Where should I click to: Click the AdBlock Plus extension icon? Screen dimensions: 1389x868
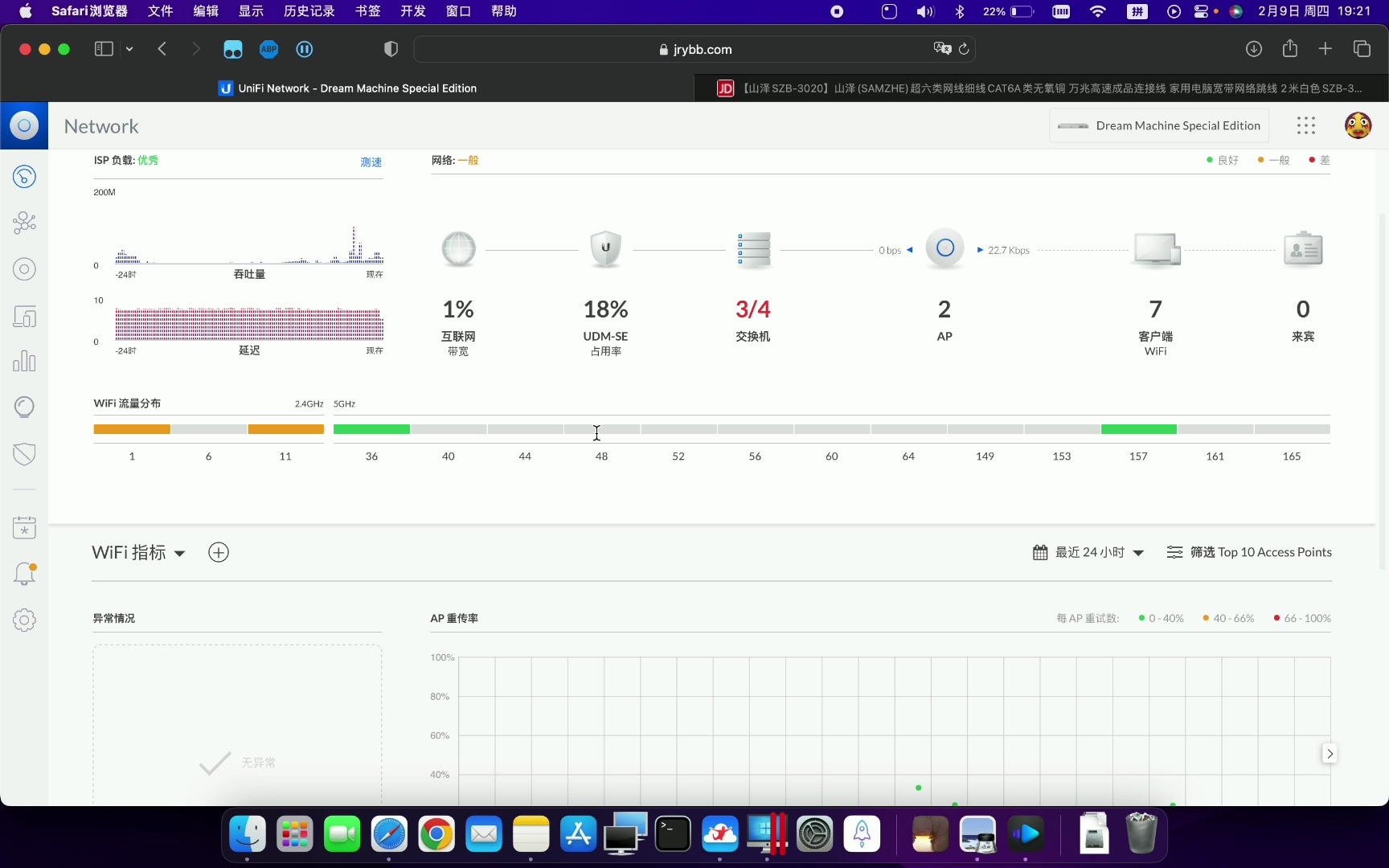click(268, 49)
